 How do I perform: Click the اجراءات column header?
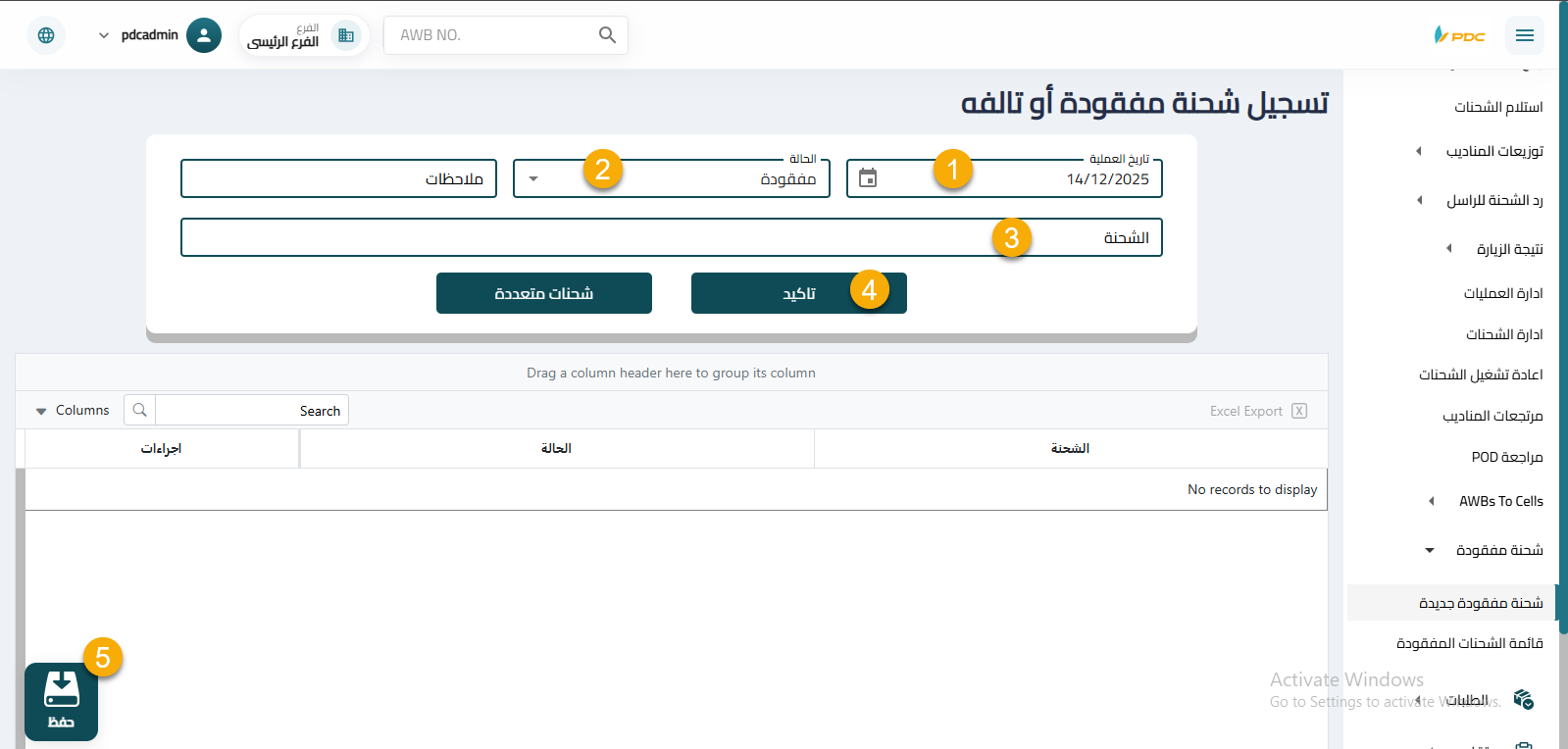[x=161, y=448]
